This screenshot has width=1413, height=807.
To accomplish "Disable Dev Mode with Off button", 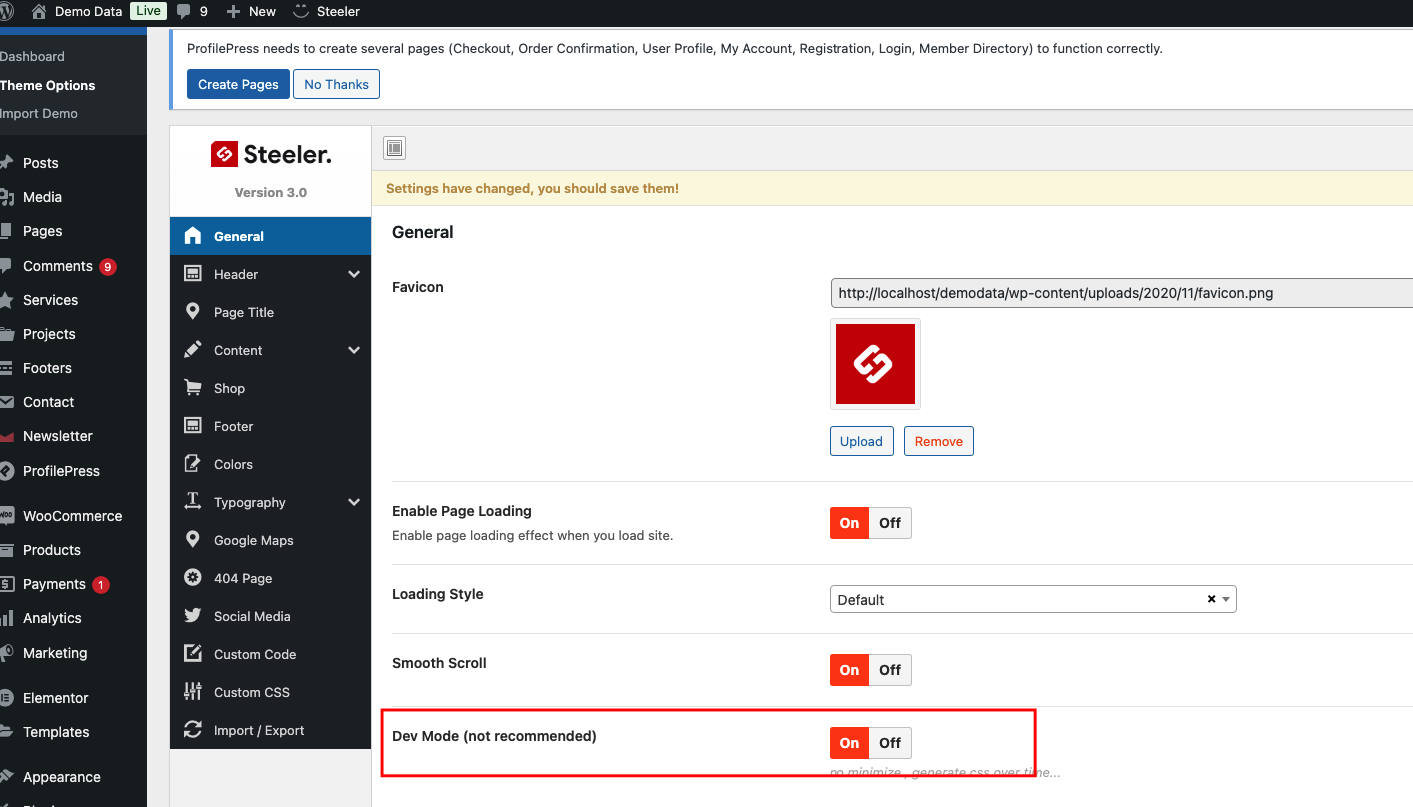I will coord(890,743).
